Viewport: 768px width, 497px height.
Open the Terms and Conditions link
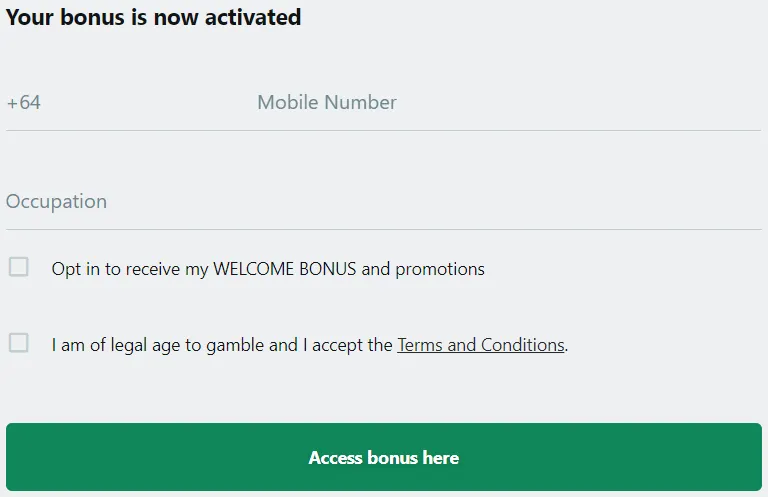(x=480, y=345)
